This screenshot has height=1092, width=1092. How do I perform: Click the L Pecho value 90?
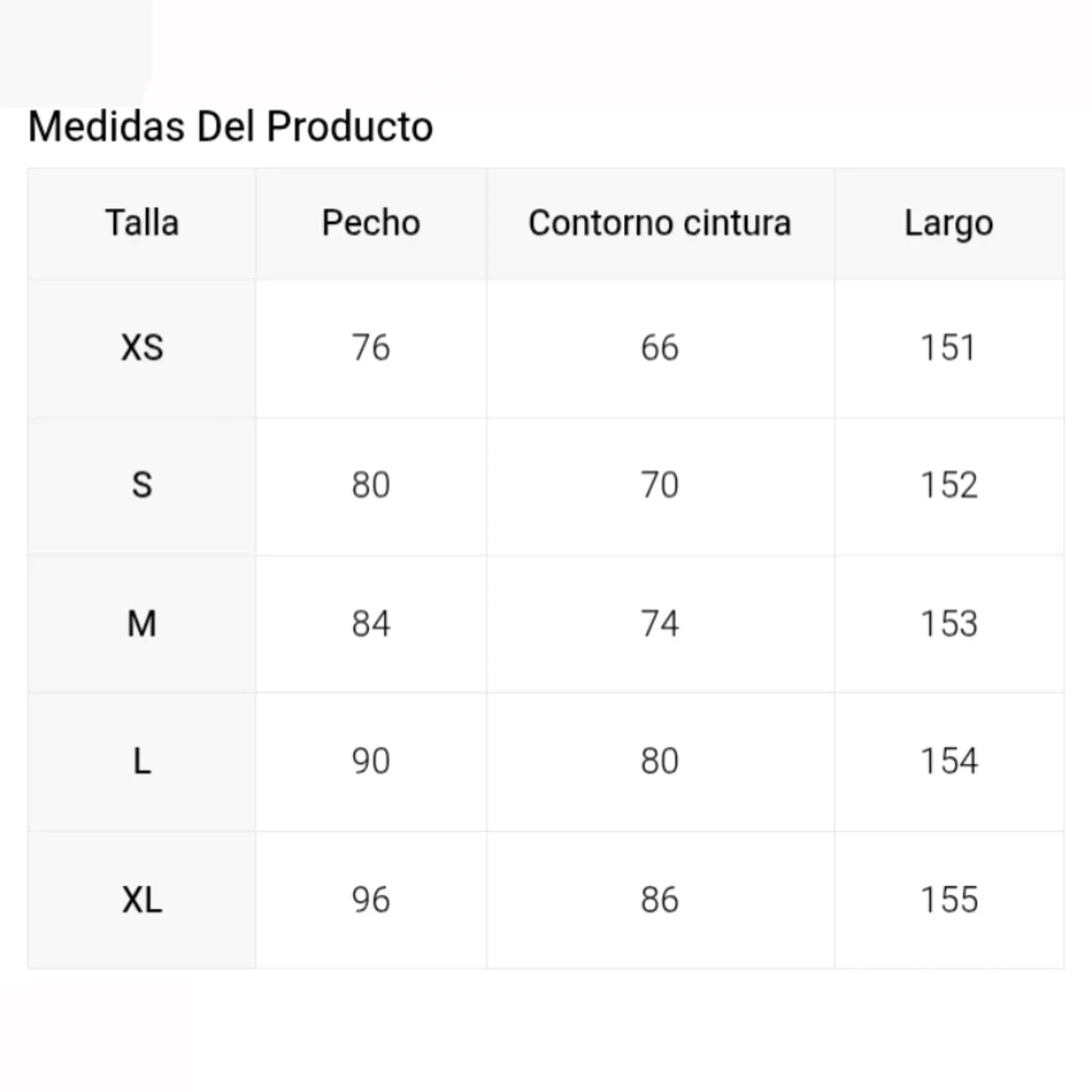371,761
